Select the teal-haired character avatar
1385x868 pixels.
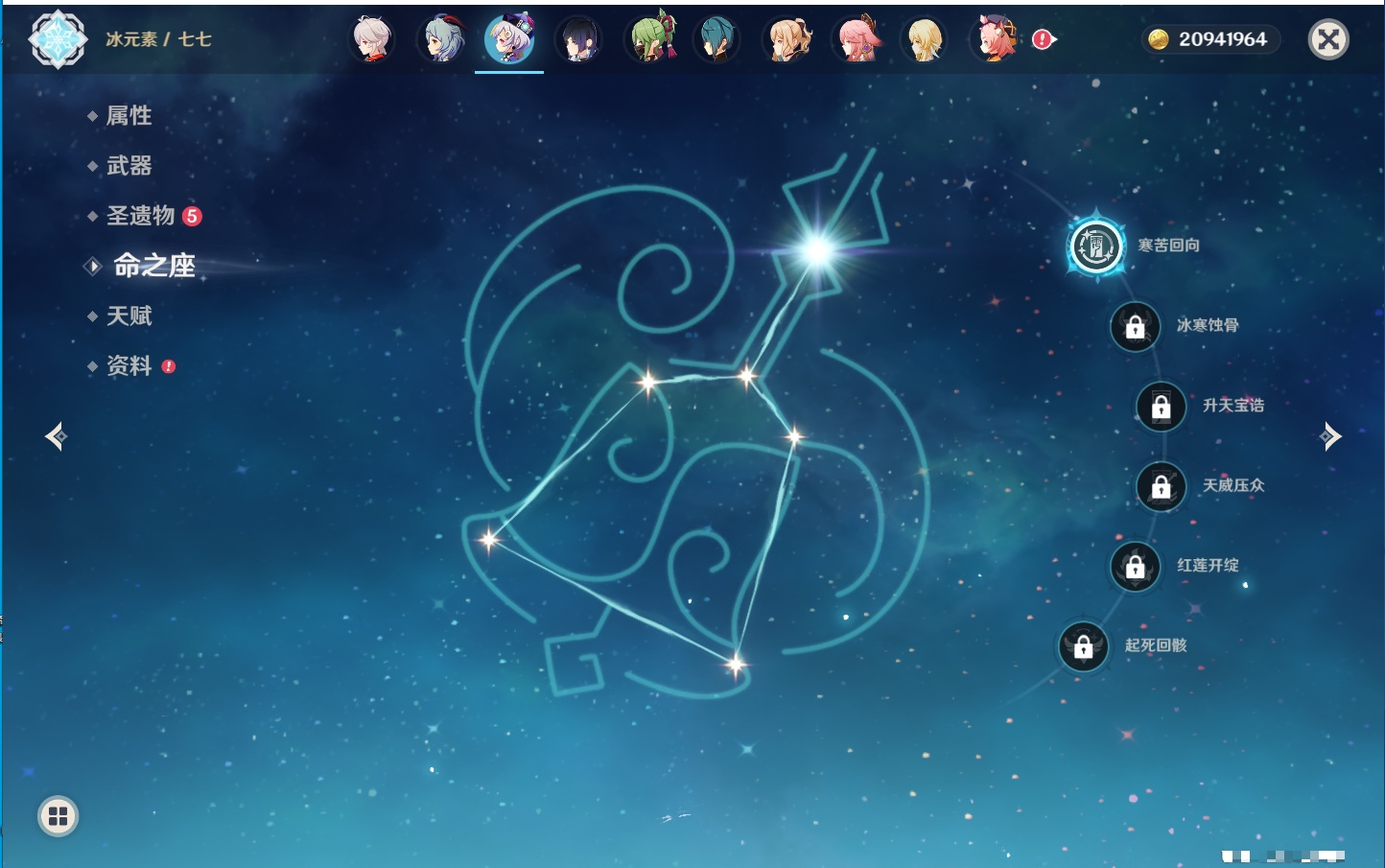[717, 39]
